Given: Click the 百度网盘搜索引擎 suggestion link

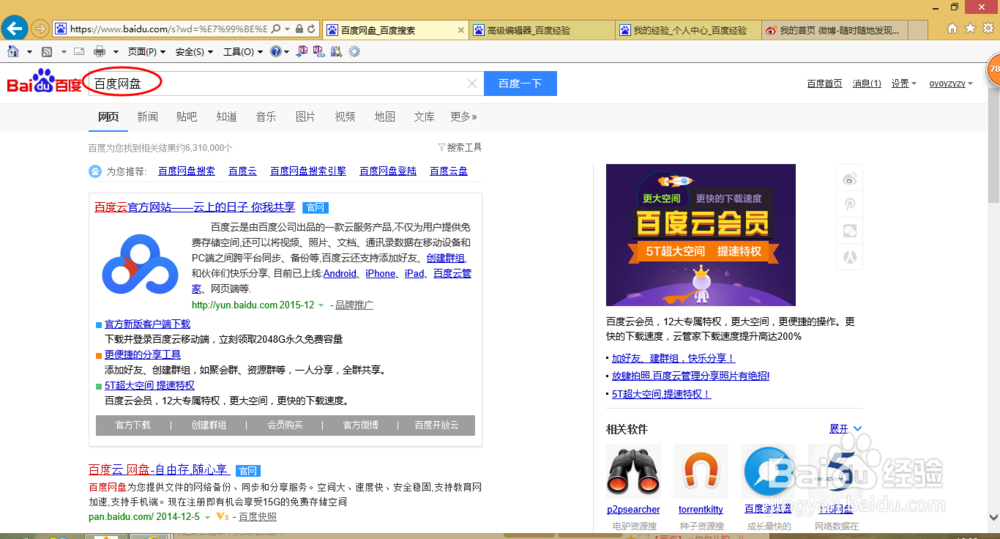Looking at the screenshot, I should (x=308, y=171).
